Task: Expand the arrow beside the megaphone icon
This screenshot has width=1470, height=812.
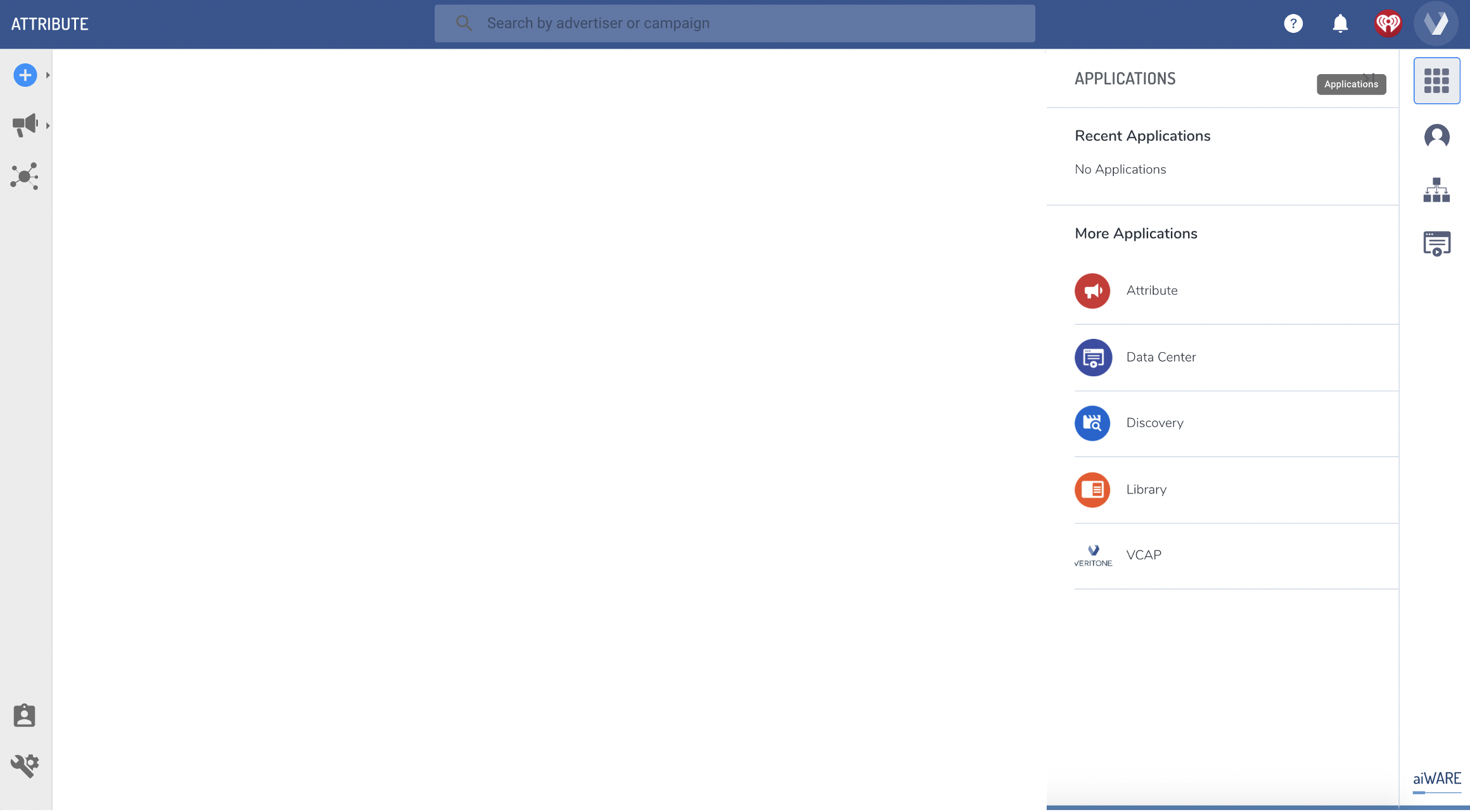Action: click(x=48, y=125)
